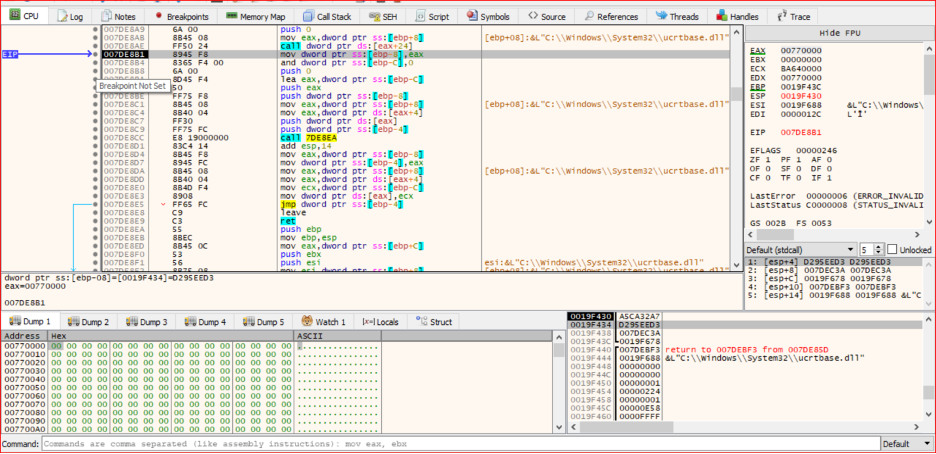Open the Locals tab
Viewport: 936px width, 454px height.
(x=380, y=322)
